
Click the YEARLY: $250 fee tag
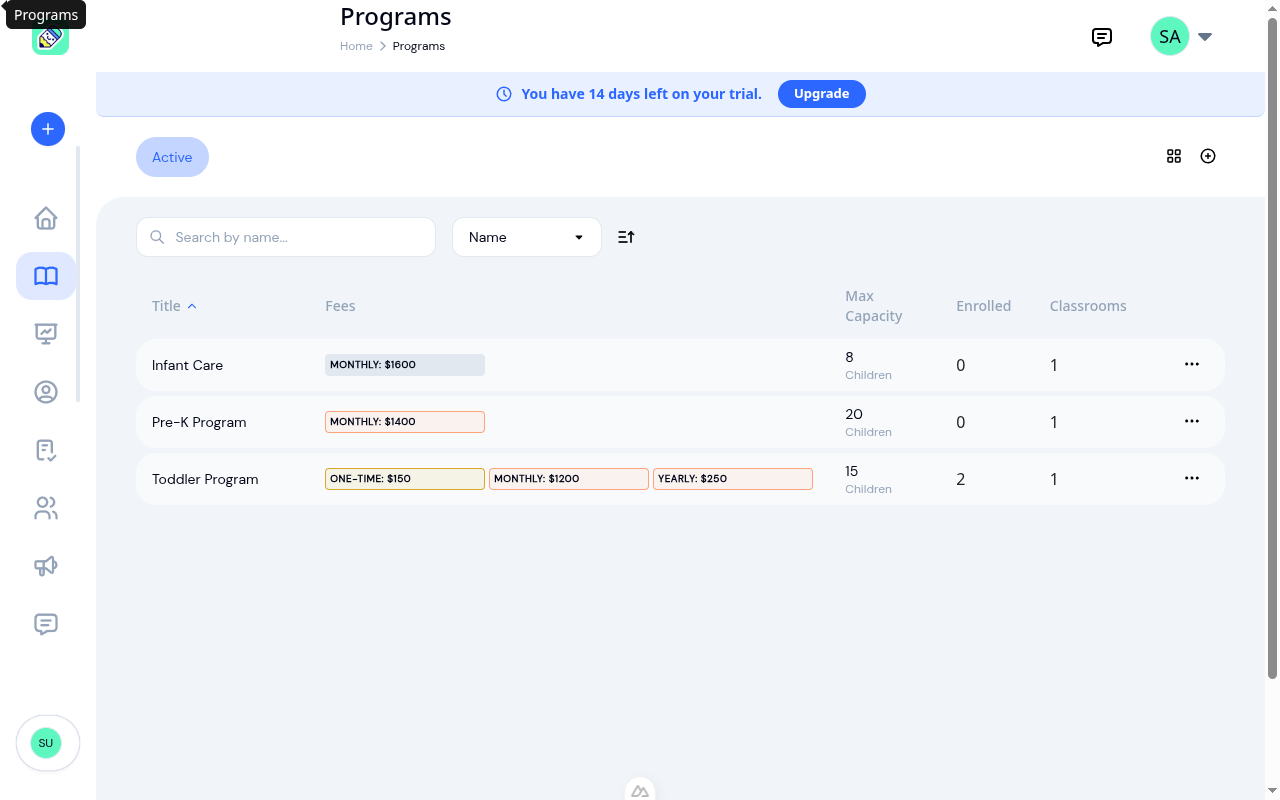[733, 479]
